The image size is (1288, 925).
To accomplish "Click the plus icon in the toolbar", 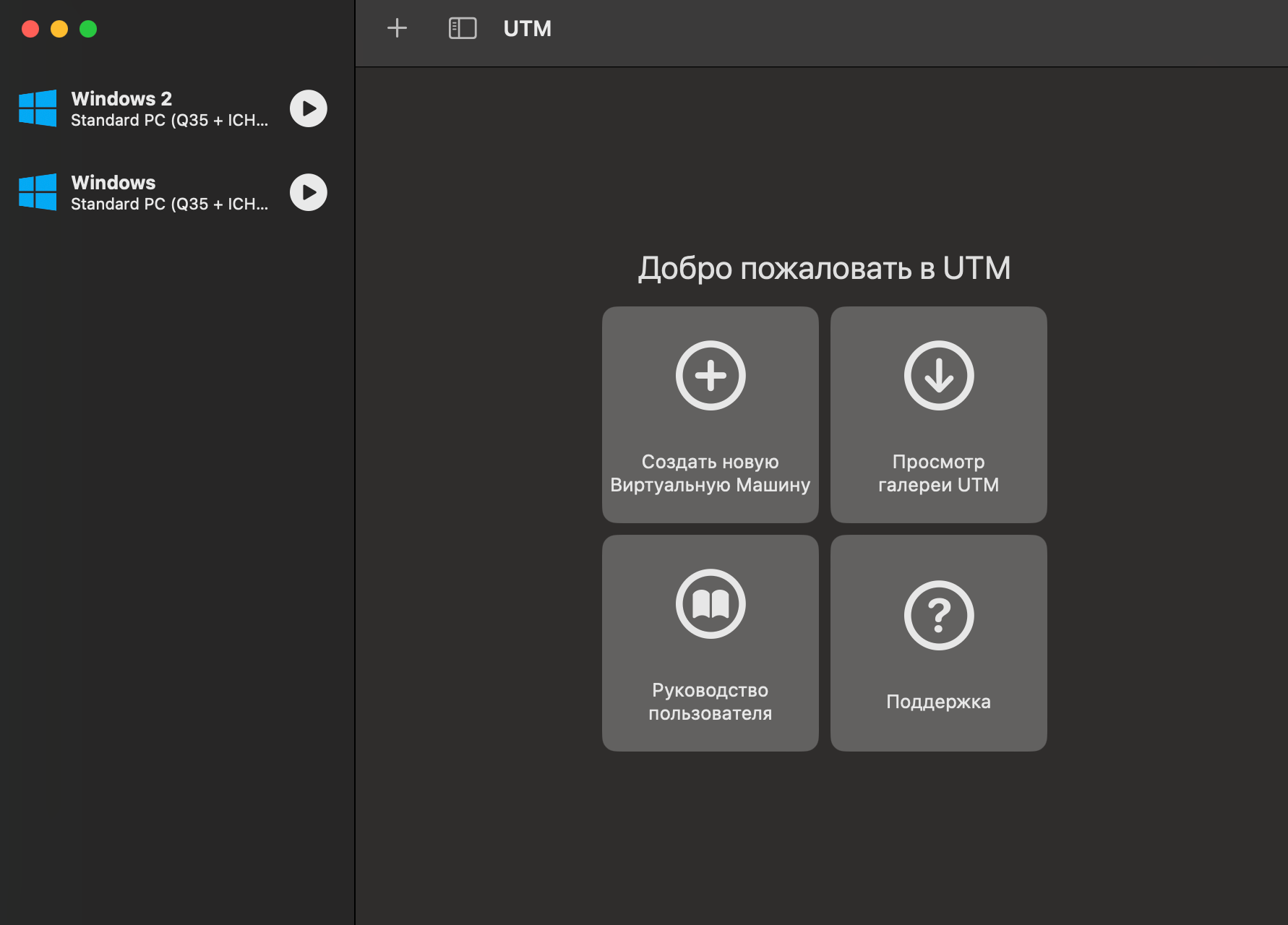I will tap(397, 28).
